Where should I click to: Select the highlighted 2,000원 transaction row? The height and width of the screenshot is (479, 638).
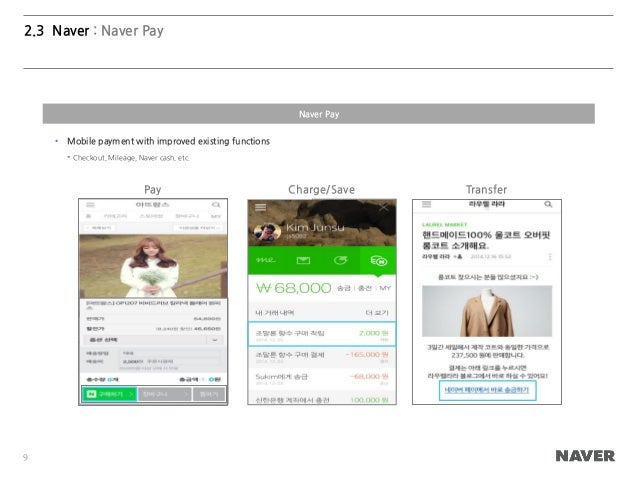322,334
